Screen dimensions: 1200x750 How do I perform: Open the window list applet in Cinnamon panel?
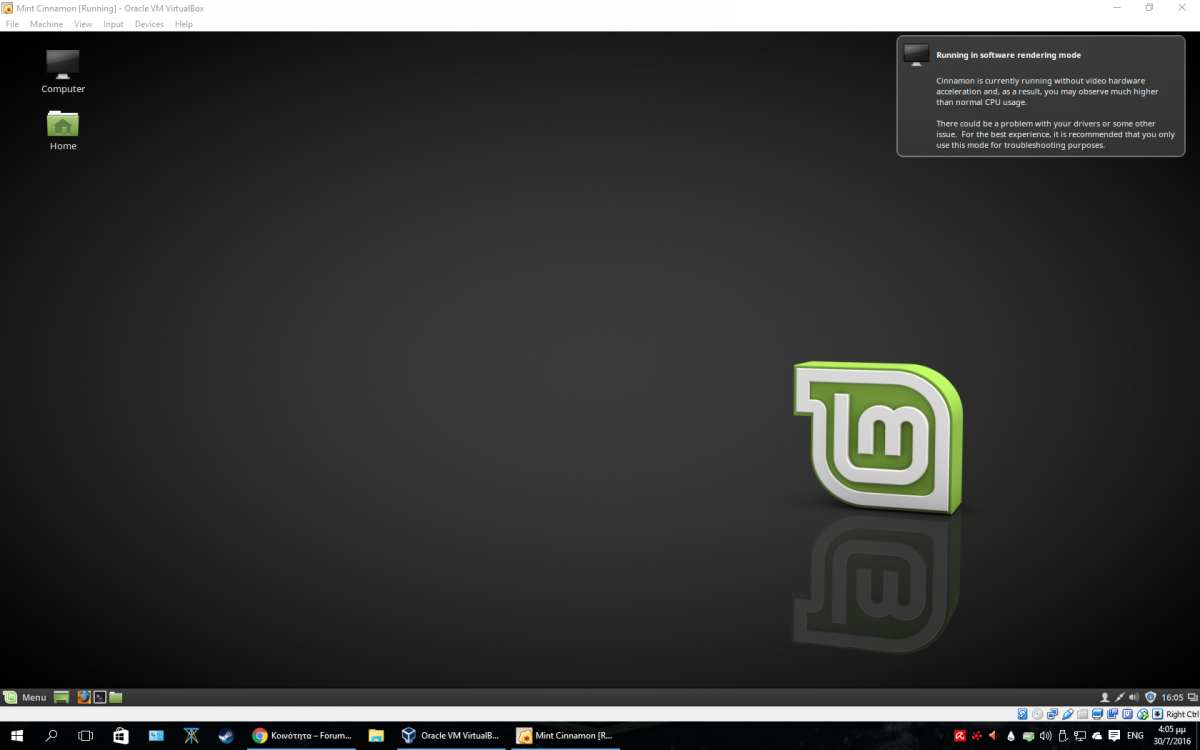point(1192,697)
